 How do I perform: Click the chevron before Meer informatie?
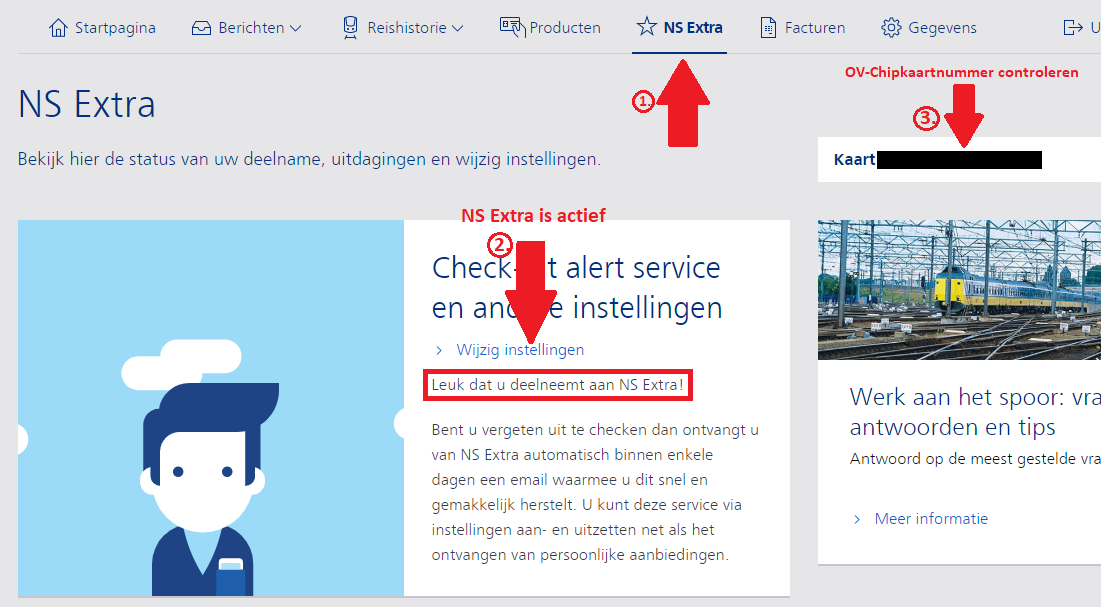[857, 519]
